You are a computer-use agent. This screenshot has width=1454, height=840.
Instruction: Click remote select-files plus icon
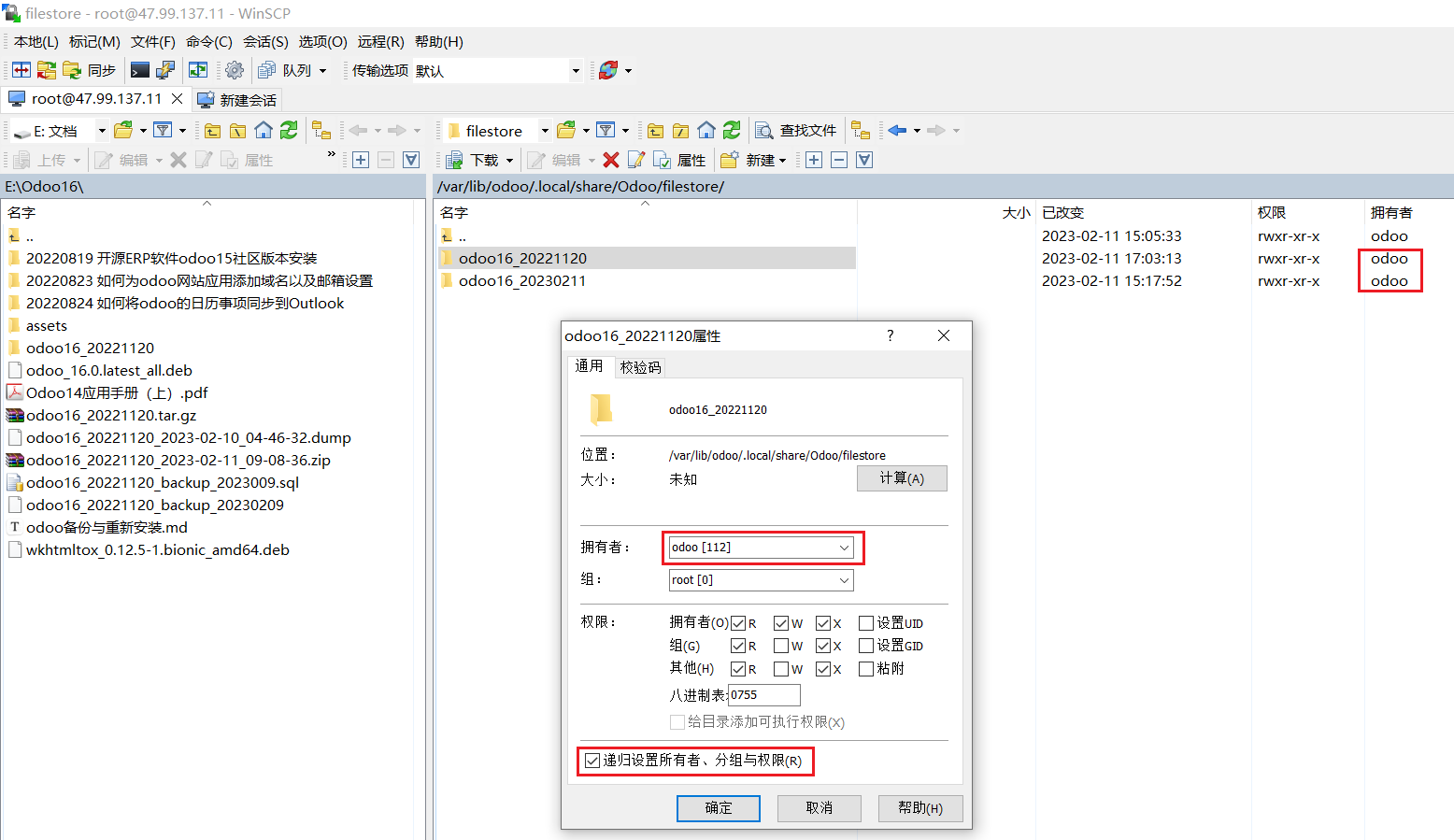coord(814,160)
